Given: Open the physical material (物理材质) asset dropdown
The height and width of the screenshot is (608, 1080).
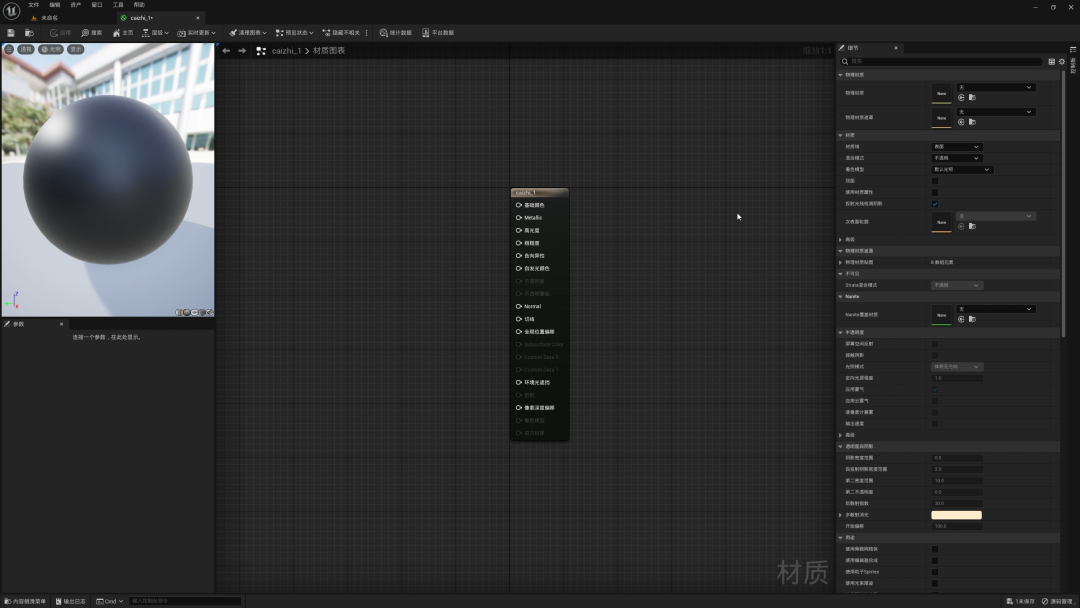Looking at the screenshot, I should click(x=995, y=87).
